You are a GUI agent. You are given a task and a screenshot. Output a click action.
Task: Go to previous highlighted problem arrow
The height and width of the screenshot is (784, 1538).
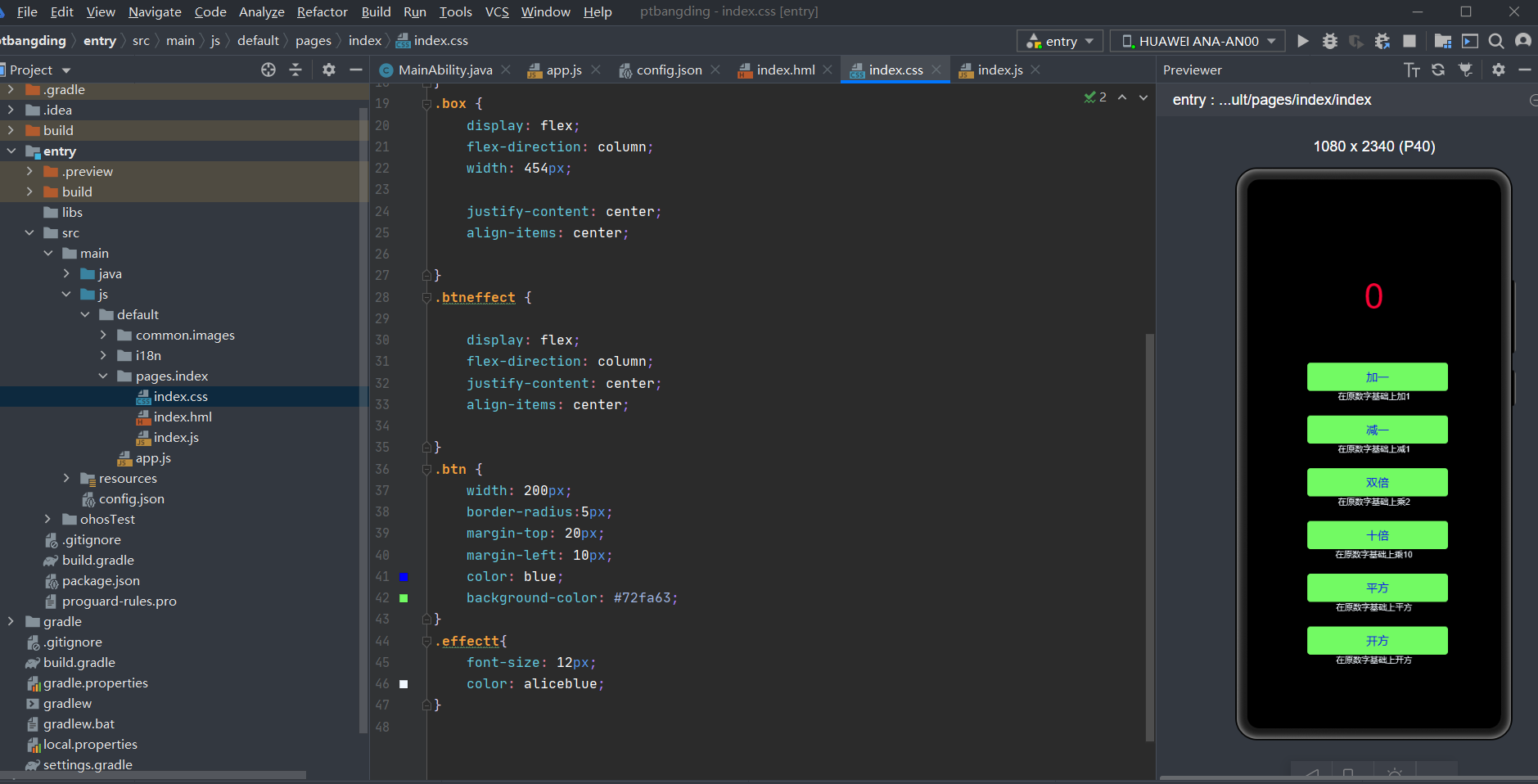(x=1122, y=97)
